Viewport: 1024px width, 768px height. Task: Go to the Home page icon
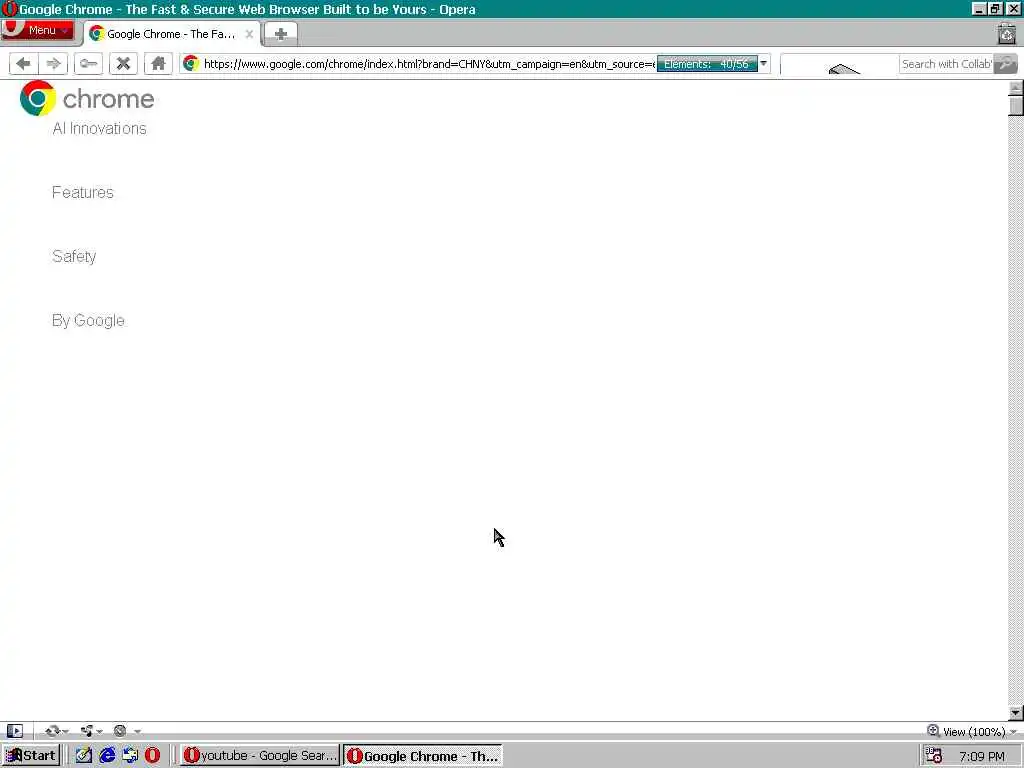click(158, 63)
